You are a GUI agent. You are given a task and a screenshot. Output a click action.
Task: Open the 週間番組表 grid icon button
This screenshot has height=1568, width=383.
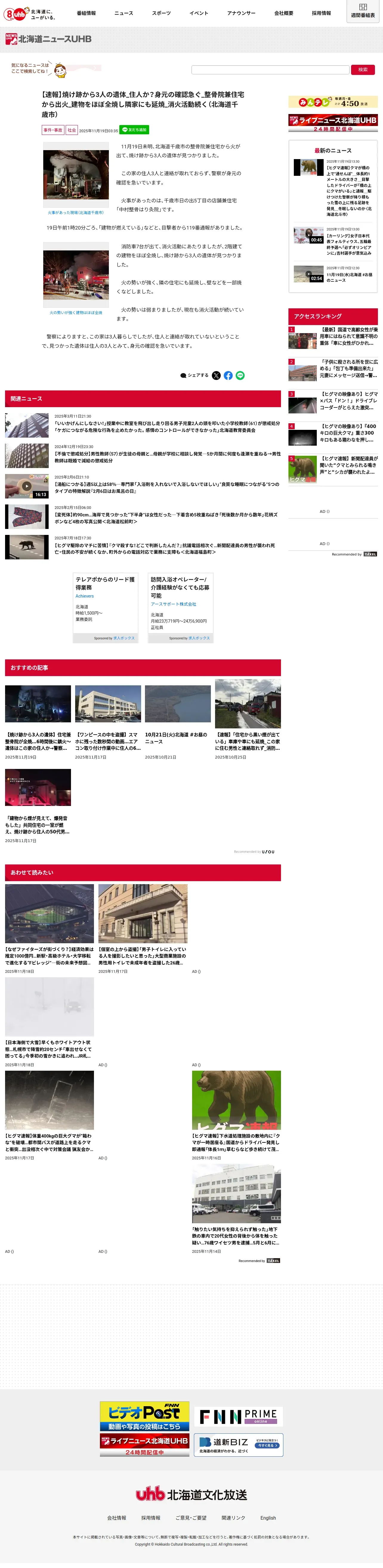(x=363, y=11)
